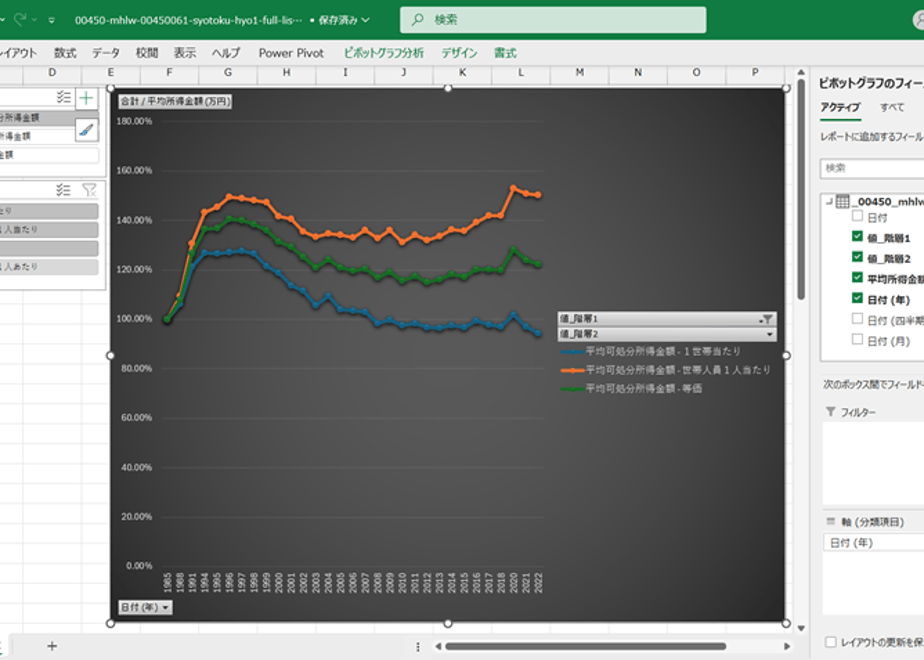Select column header M
This screenshot has height=660, width=924.
pos(580,72)
